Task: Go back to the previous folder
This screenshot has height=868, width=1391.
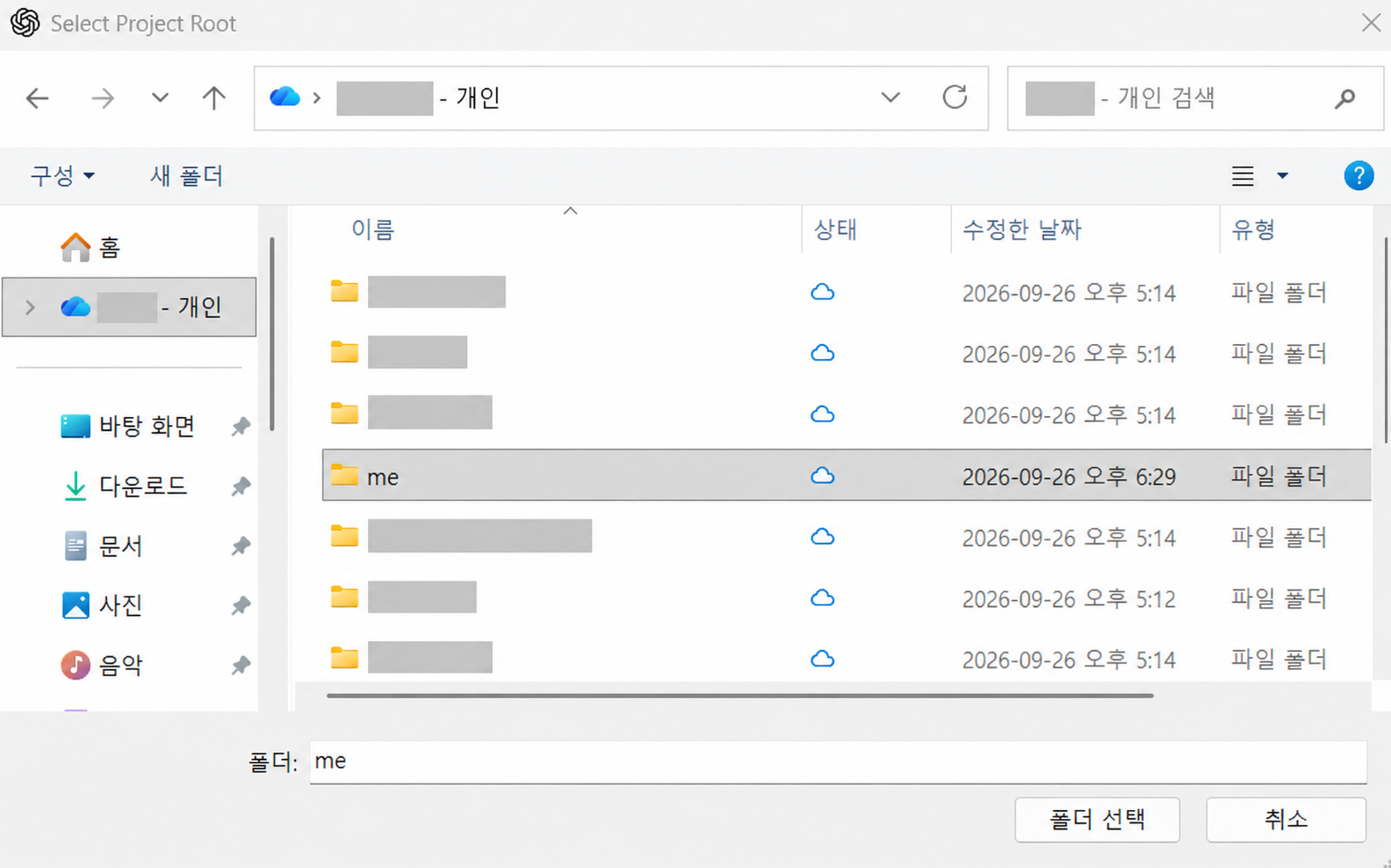Action: [x=37, y=98]
